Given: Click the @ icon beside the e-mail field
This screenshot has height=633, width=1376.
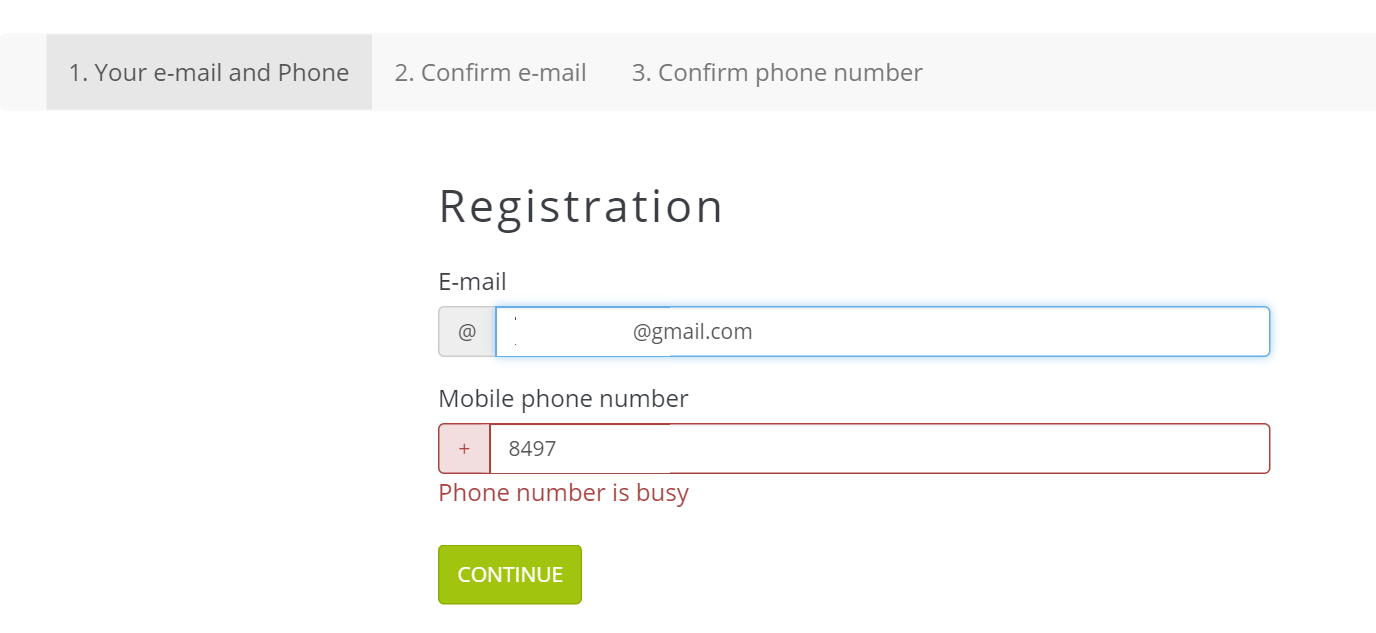Looking at the screenshot, I should [467, 332].
